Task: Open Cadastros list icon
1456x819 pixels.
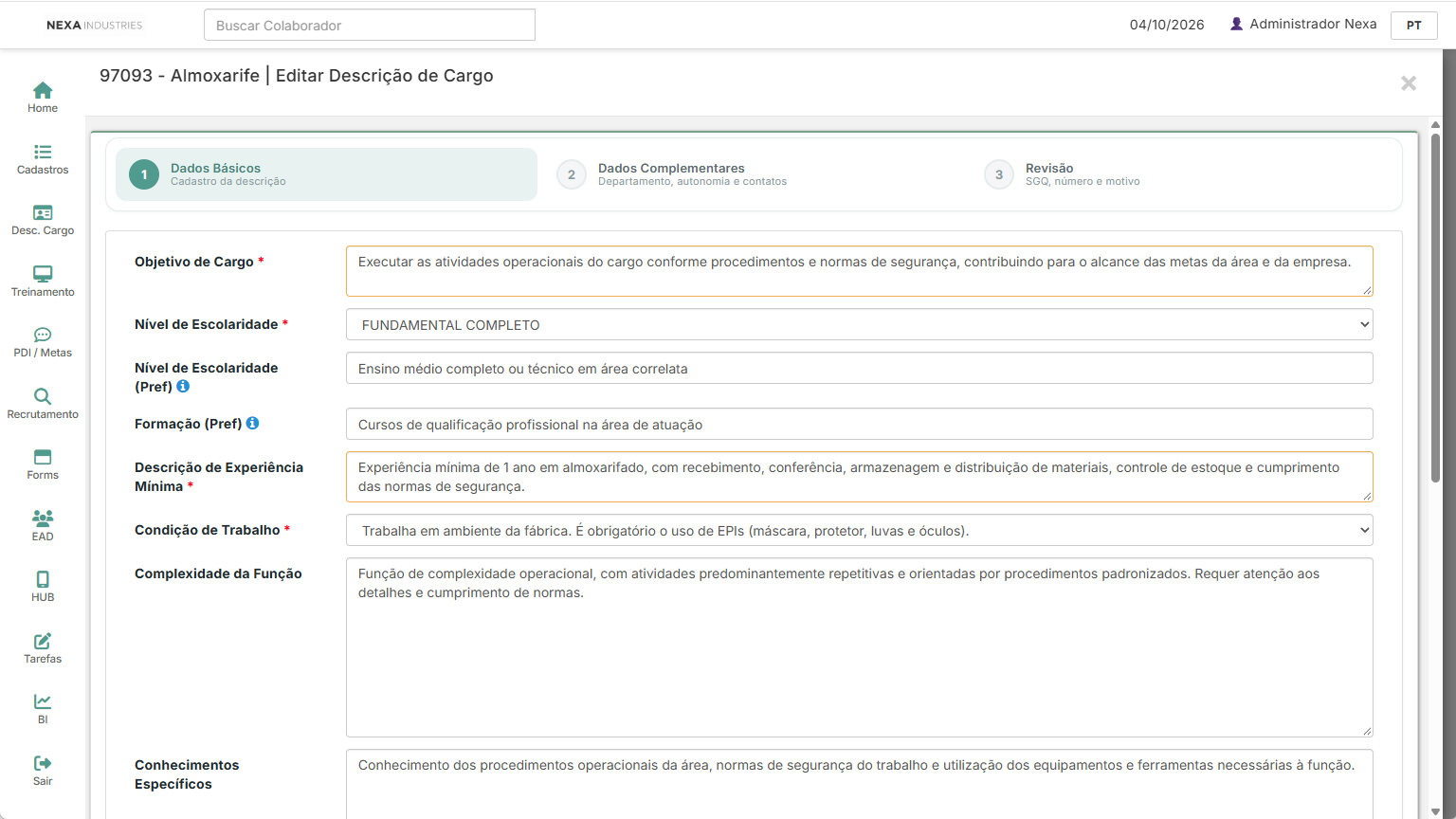Action: [x=43, y=152]
